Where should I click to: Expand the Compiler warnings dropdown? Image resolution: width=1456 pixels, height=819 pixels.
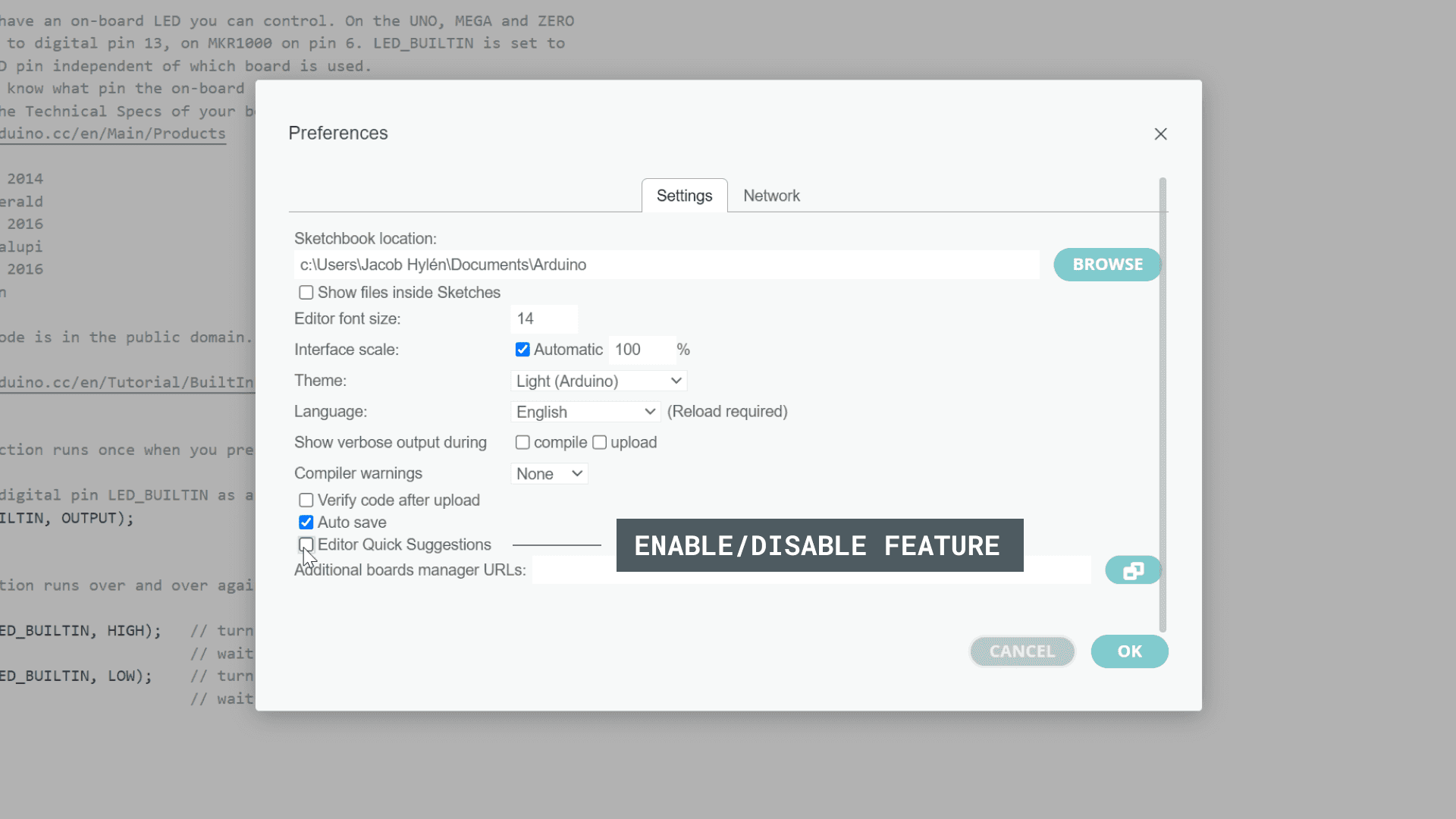[x=549, y=474]
